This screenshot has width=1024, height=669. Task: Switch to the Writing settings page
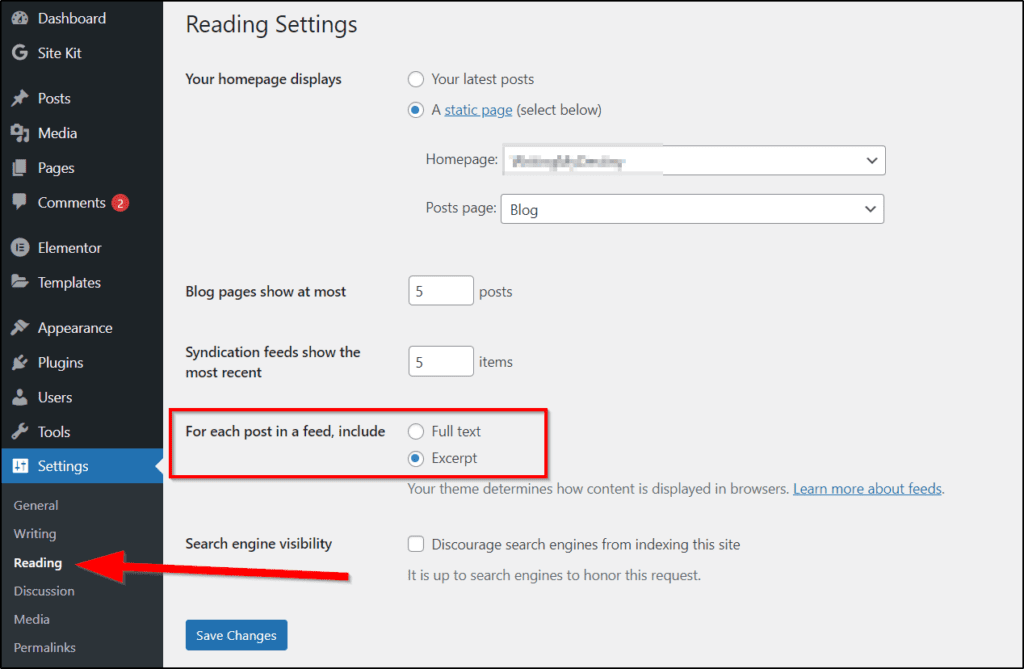[x=34, y=533]
